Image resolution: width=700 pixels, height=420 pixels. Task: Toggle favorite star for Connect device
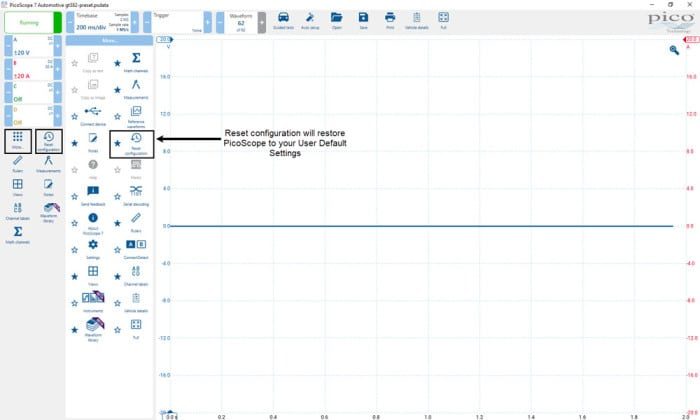point(75,116)
